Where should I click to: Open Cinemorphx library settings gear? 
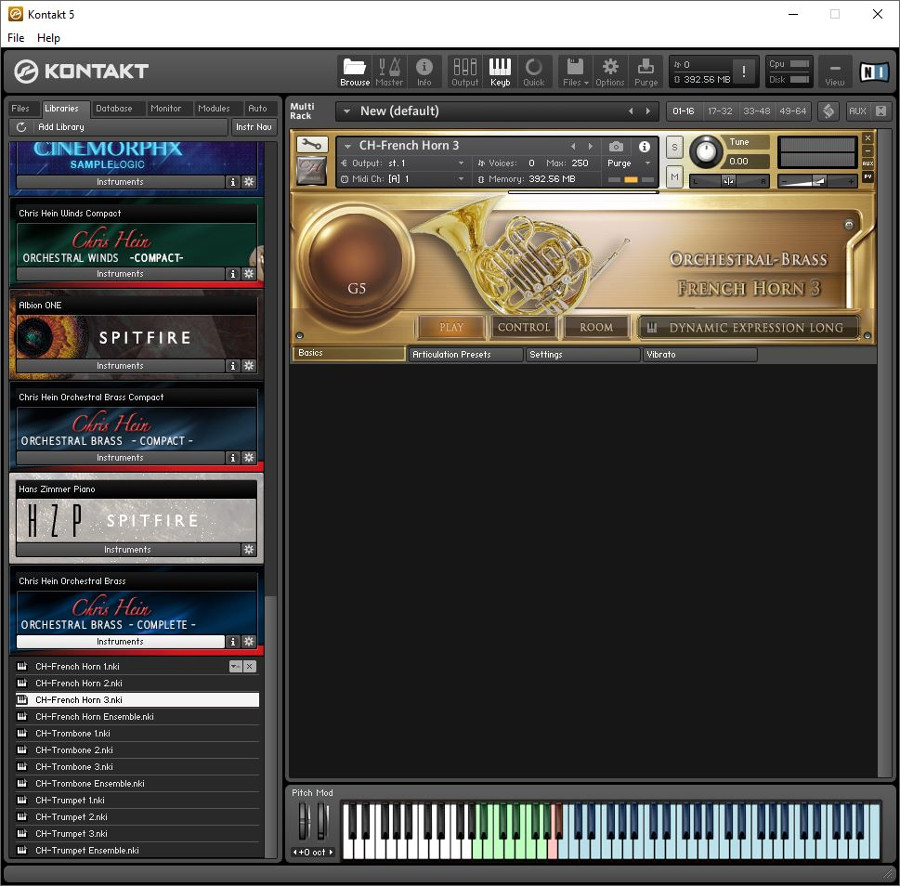click(x=249, y=182)
